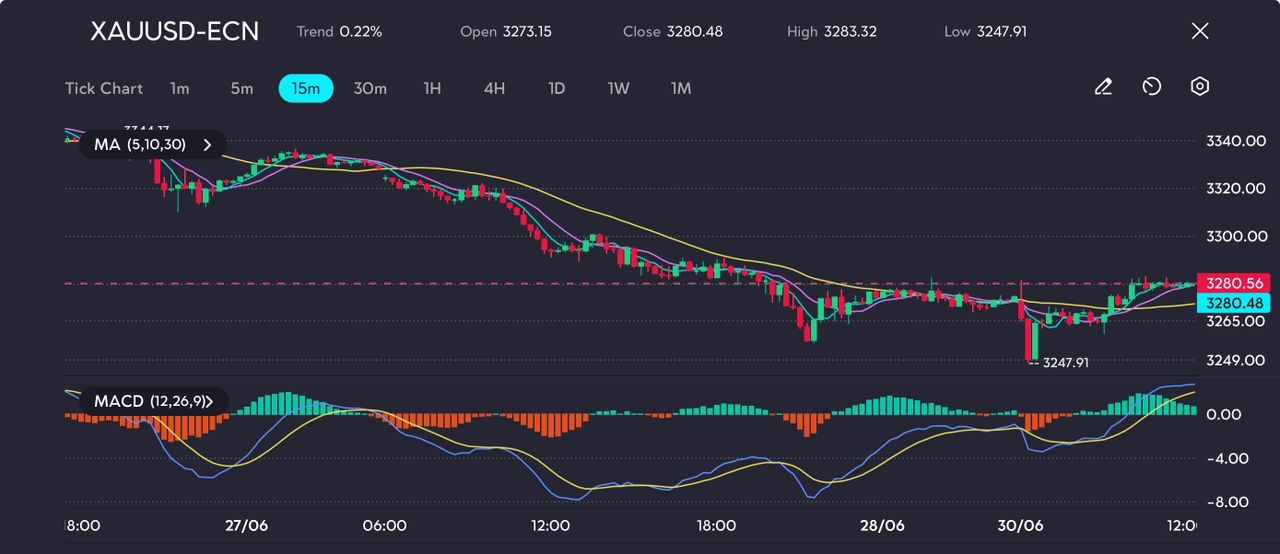The width and height of the screenshot is (1280, 554).
Task: Select the 1m timeframe
Action: click(179, 88)
